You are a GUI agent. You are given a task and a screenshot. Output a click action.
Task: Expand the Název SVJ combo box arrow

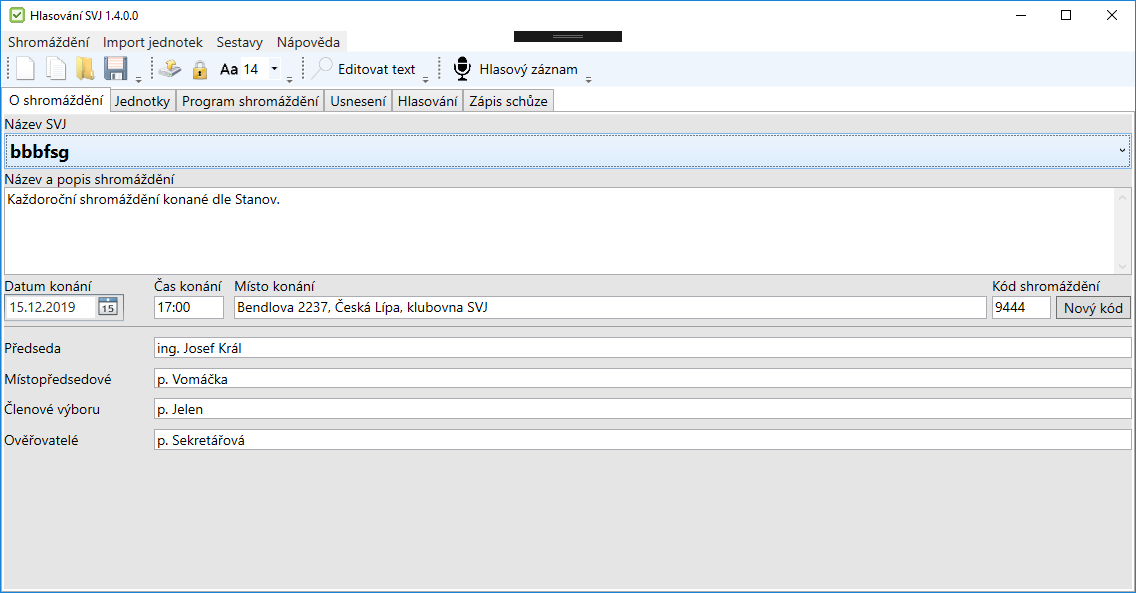click(x=1122, y=151)
